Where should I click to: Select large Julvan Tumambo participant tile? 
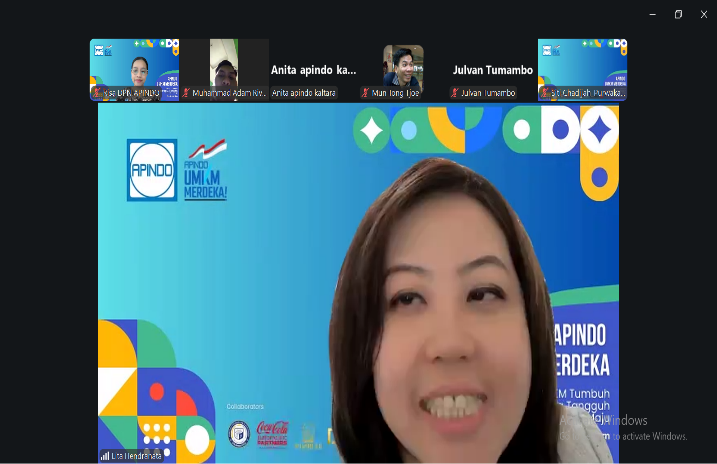coord(492,70)
